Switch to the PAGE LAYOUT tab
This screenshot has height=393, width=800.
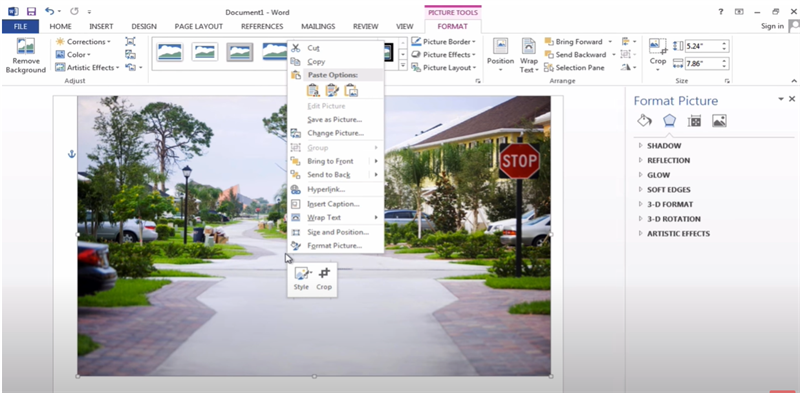[198, 27]
